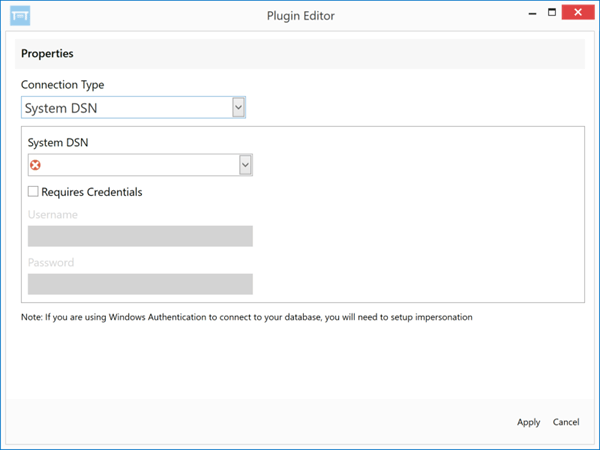Click the Password input field

point(140,284)
